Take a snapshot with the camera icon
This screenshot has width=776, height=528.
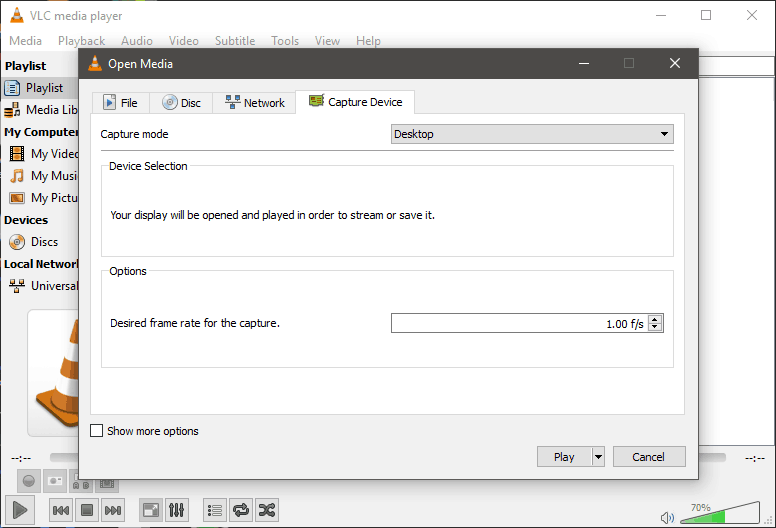tap(54, 480)
